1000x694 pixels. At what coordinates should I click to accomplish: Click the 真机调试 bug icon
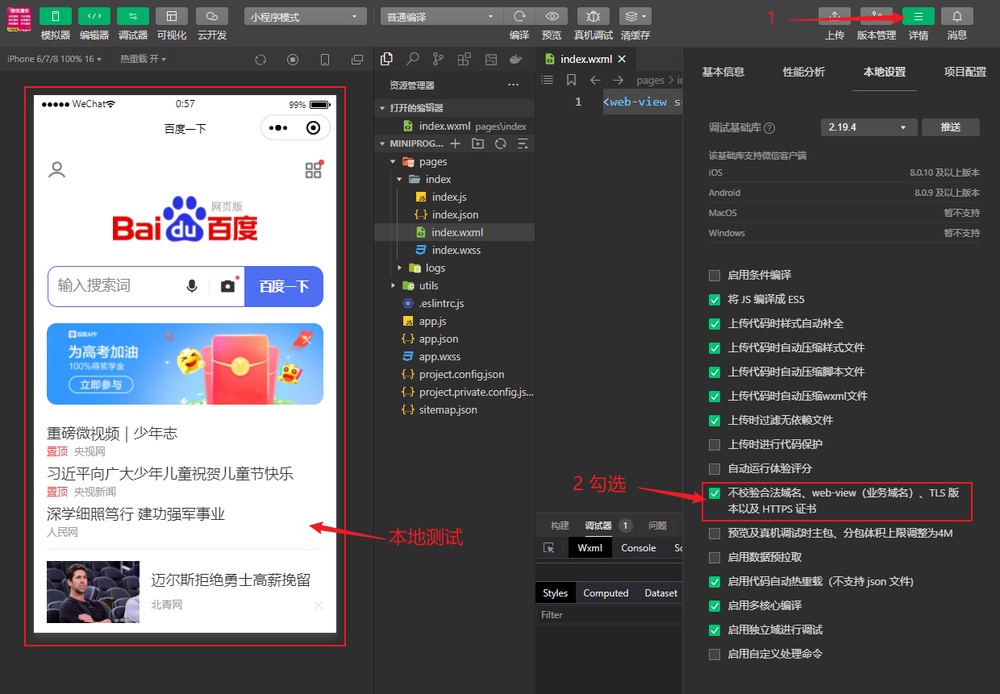point(593,16)
